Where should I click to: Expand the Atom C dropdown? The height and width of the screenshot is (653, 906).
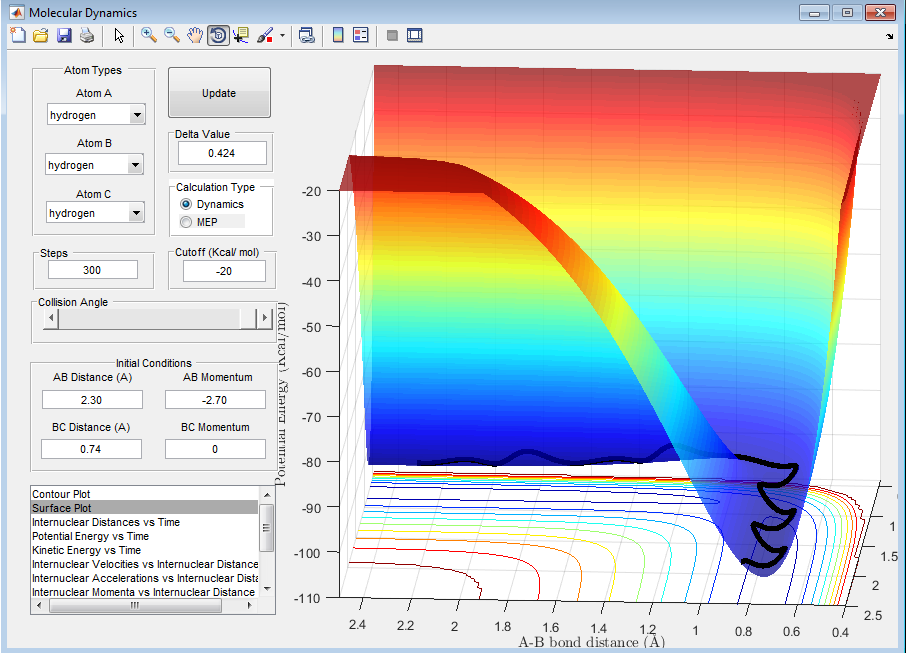(137, 213)
